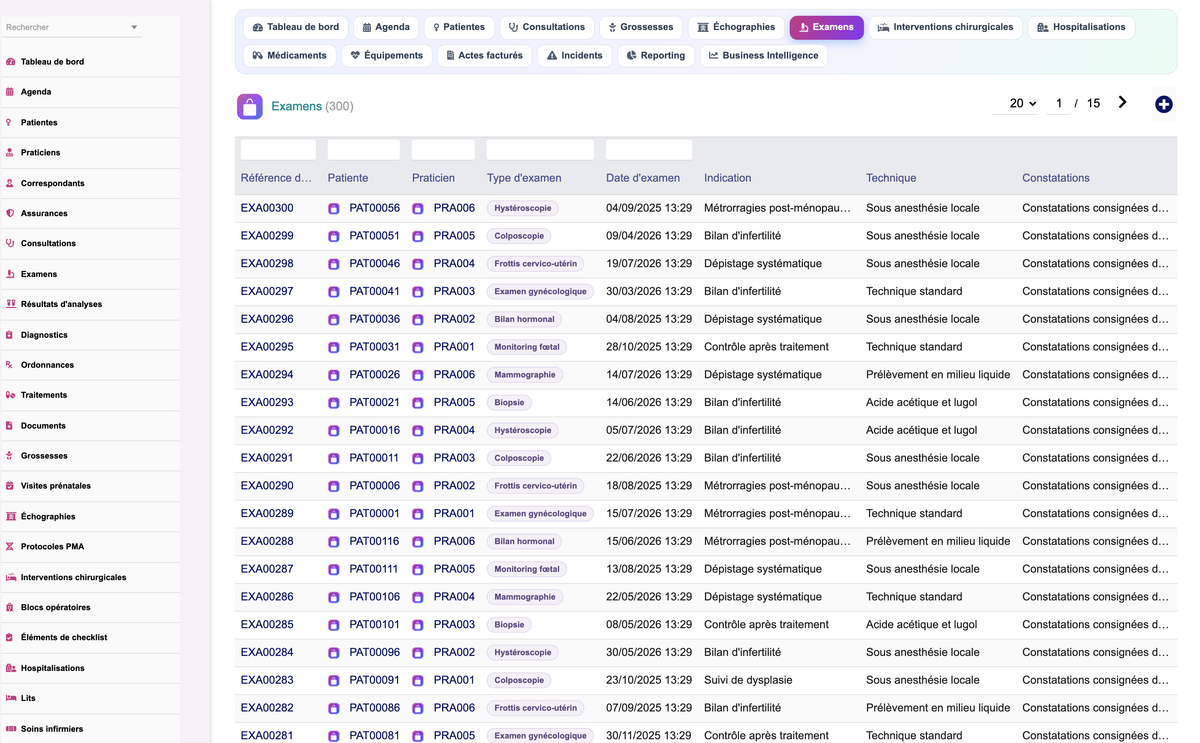This screenshot has height=743, width=1200.
Task: Open the Échographies tab
Action: tap(736, 27)
